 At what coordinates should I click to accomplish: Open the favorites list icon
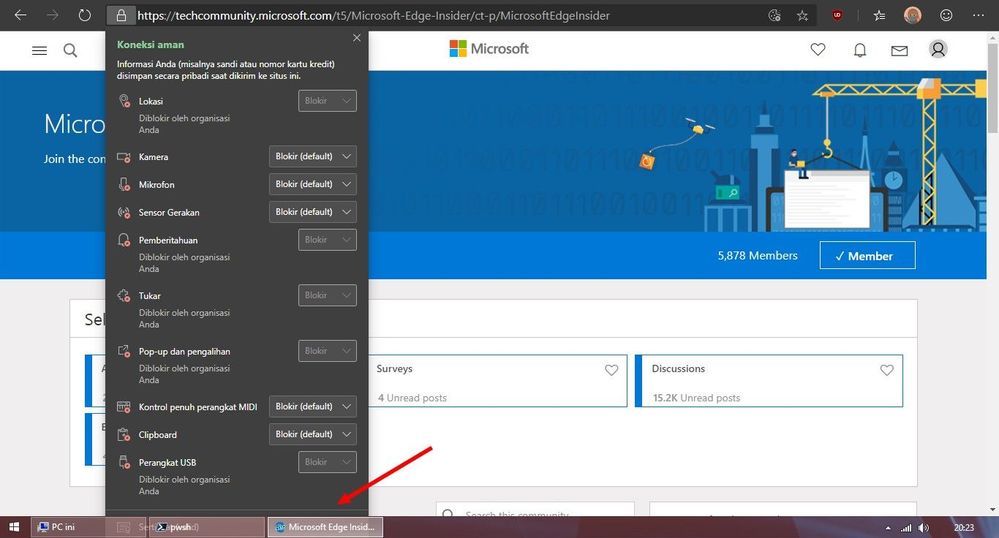click(x=879, y=15)
